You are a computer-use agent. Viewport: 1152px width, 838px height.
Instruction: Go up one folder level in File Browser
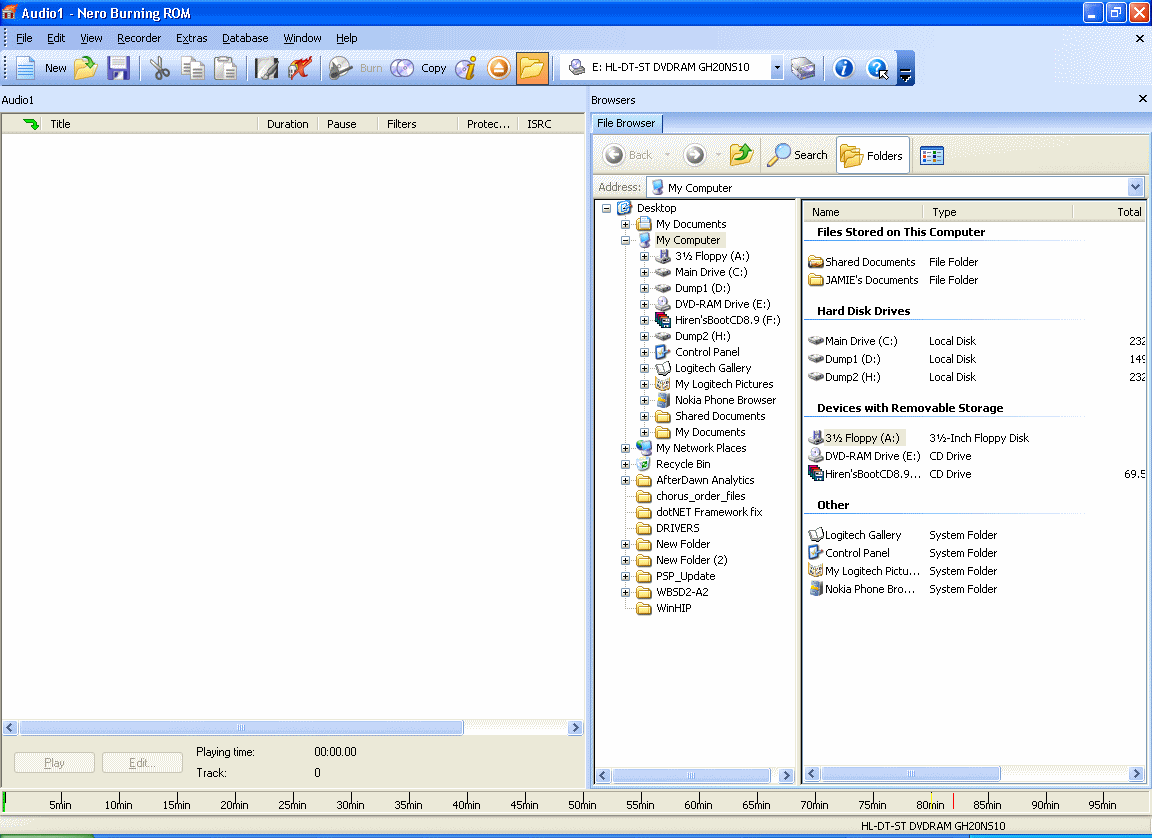tap(741, 155)
